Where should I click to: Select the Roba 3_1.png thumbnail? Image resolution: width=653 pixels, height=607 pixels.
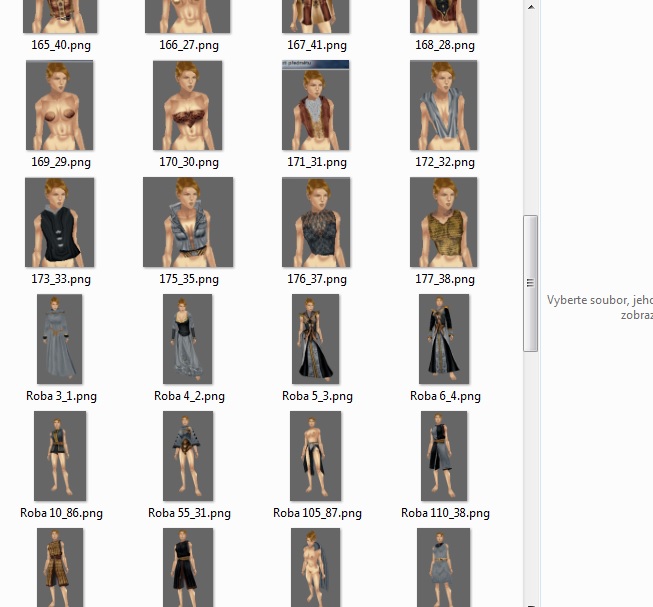tap(60, 339)
